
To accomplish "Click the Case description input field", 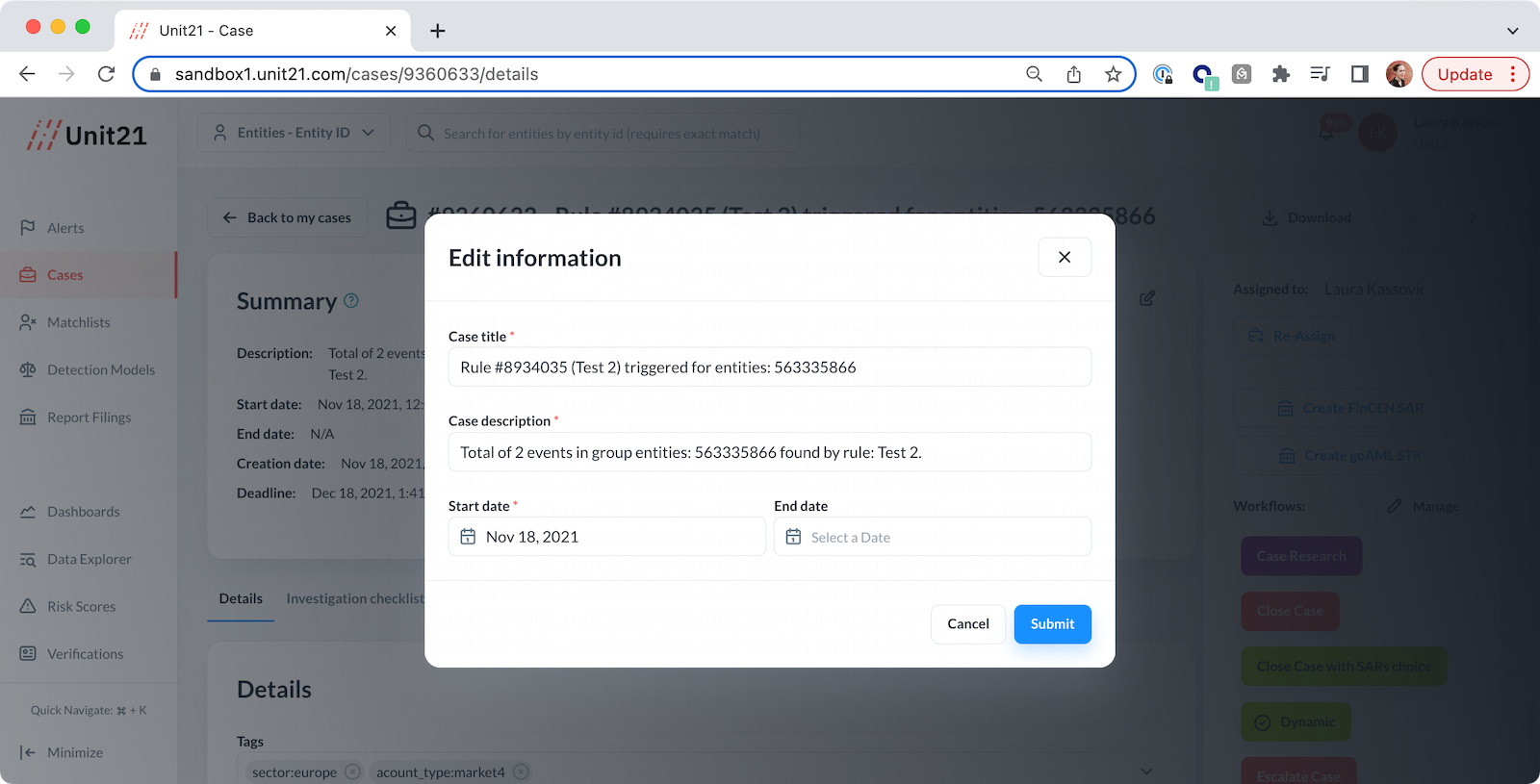I will click(x=770, y=452).
